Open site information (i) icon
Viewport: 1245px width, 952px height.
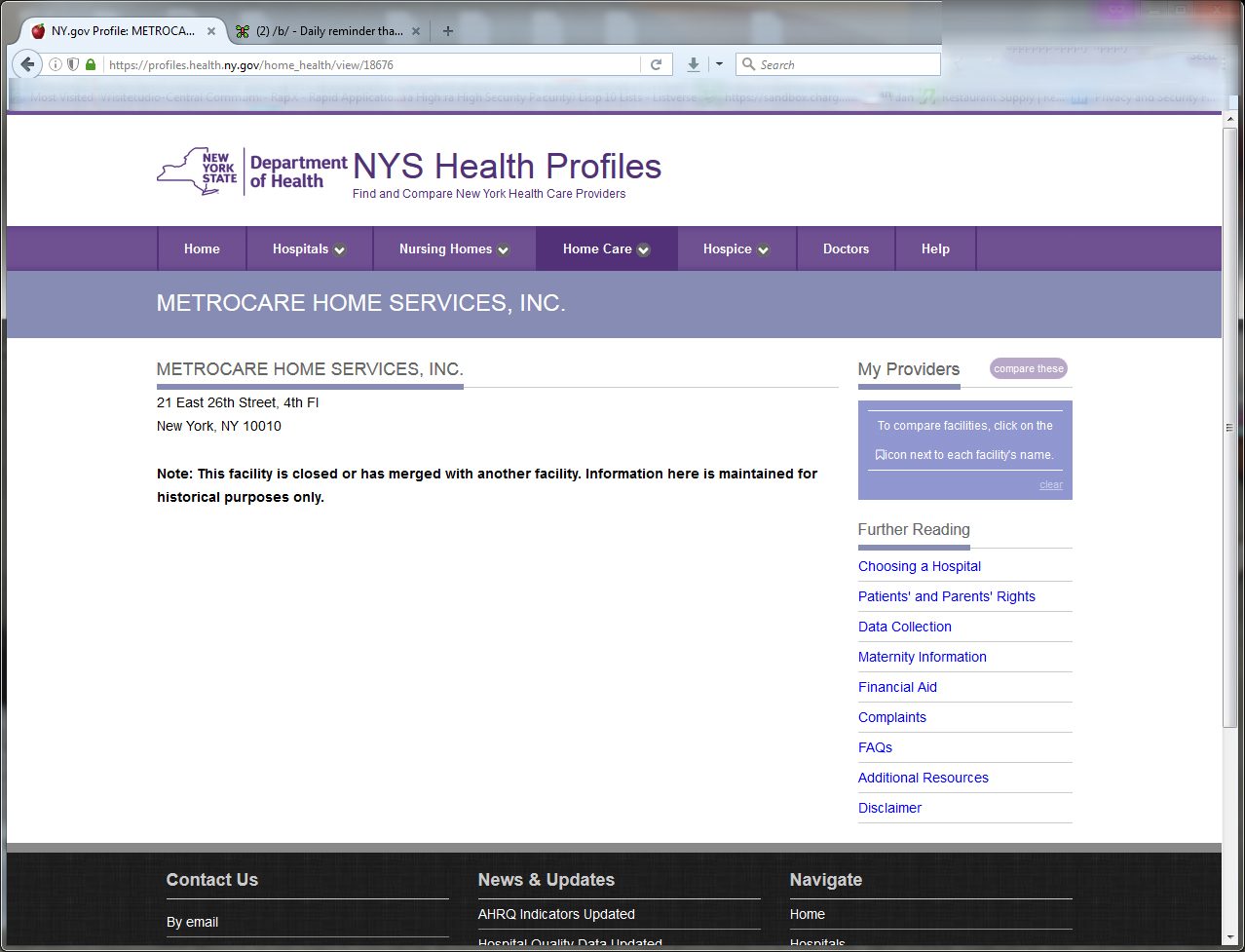56,64
